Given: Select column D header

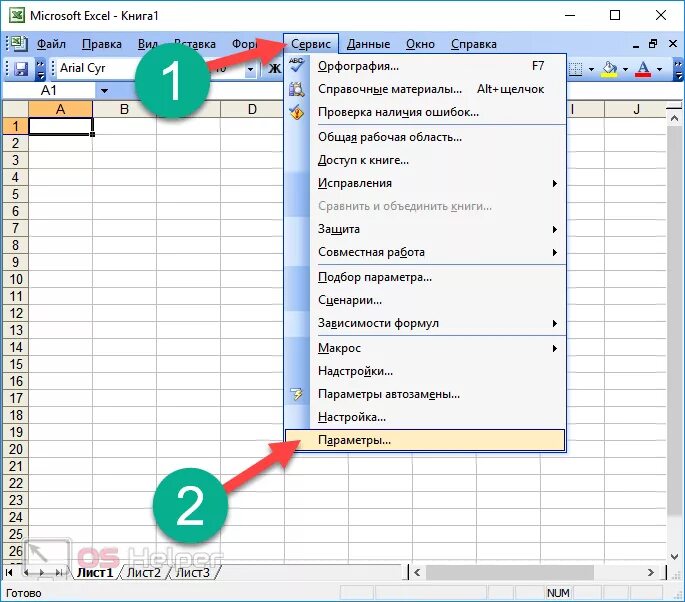Looking at the screenshot, I should [x=252, y=109].
